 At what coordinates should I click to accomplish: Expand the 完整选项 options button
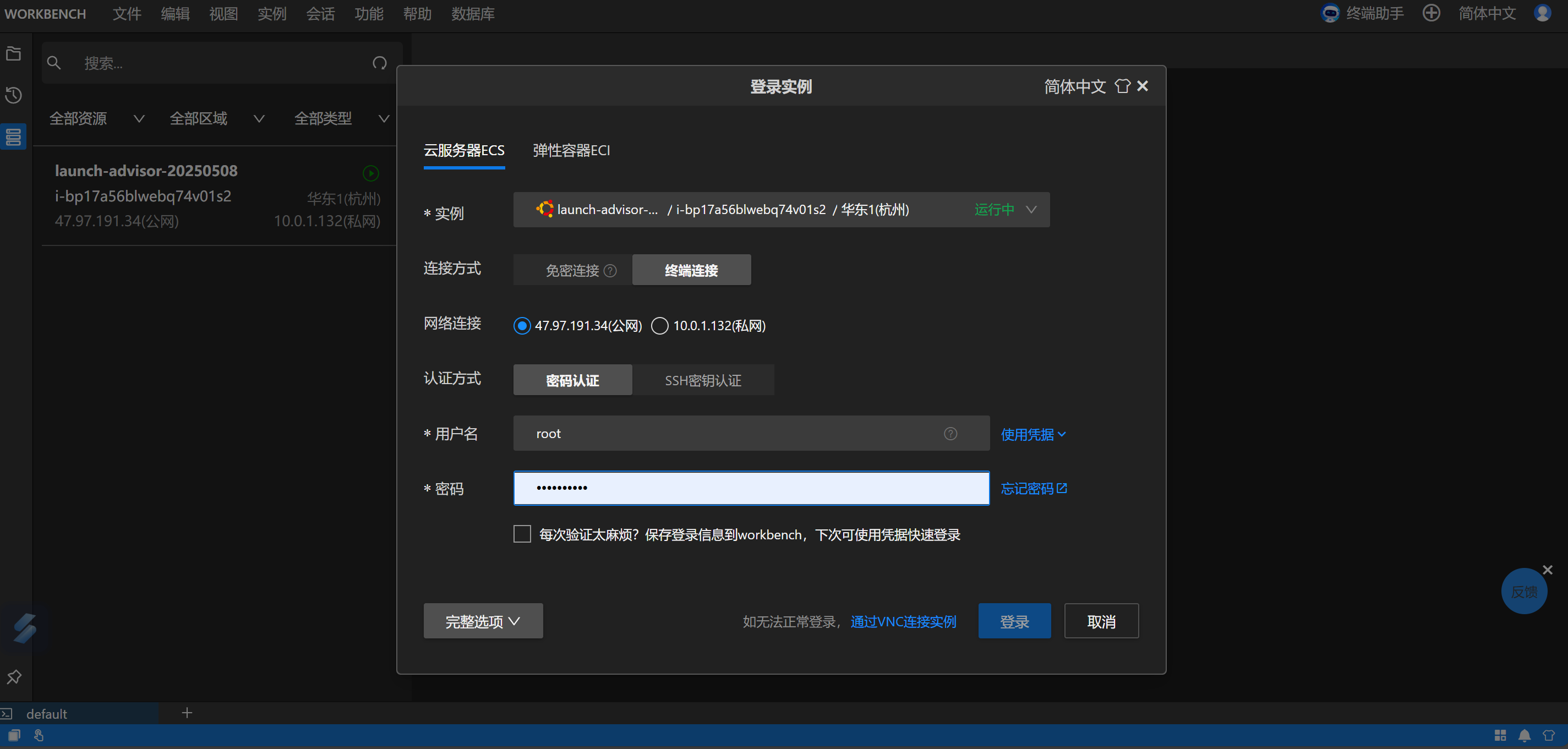click(483, 621)
